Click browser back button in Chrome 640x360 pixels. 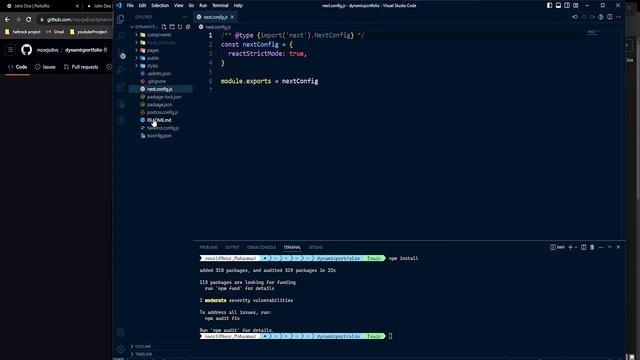pyautogui.click(x=7, y=19)
